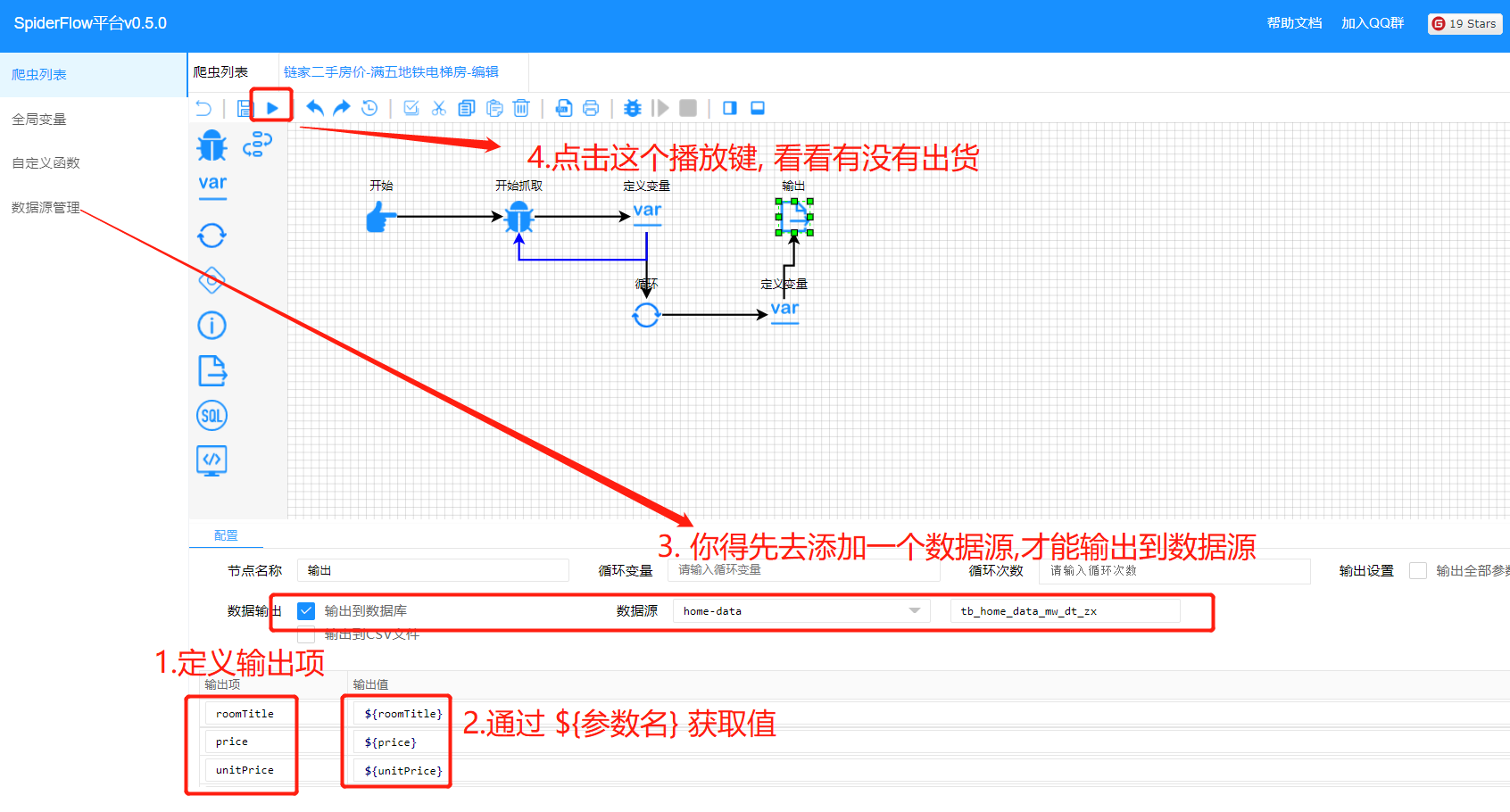Select the code execution node icon
Screen dimensions: 1510x812
pos(212,460)
